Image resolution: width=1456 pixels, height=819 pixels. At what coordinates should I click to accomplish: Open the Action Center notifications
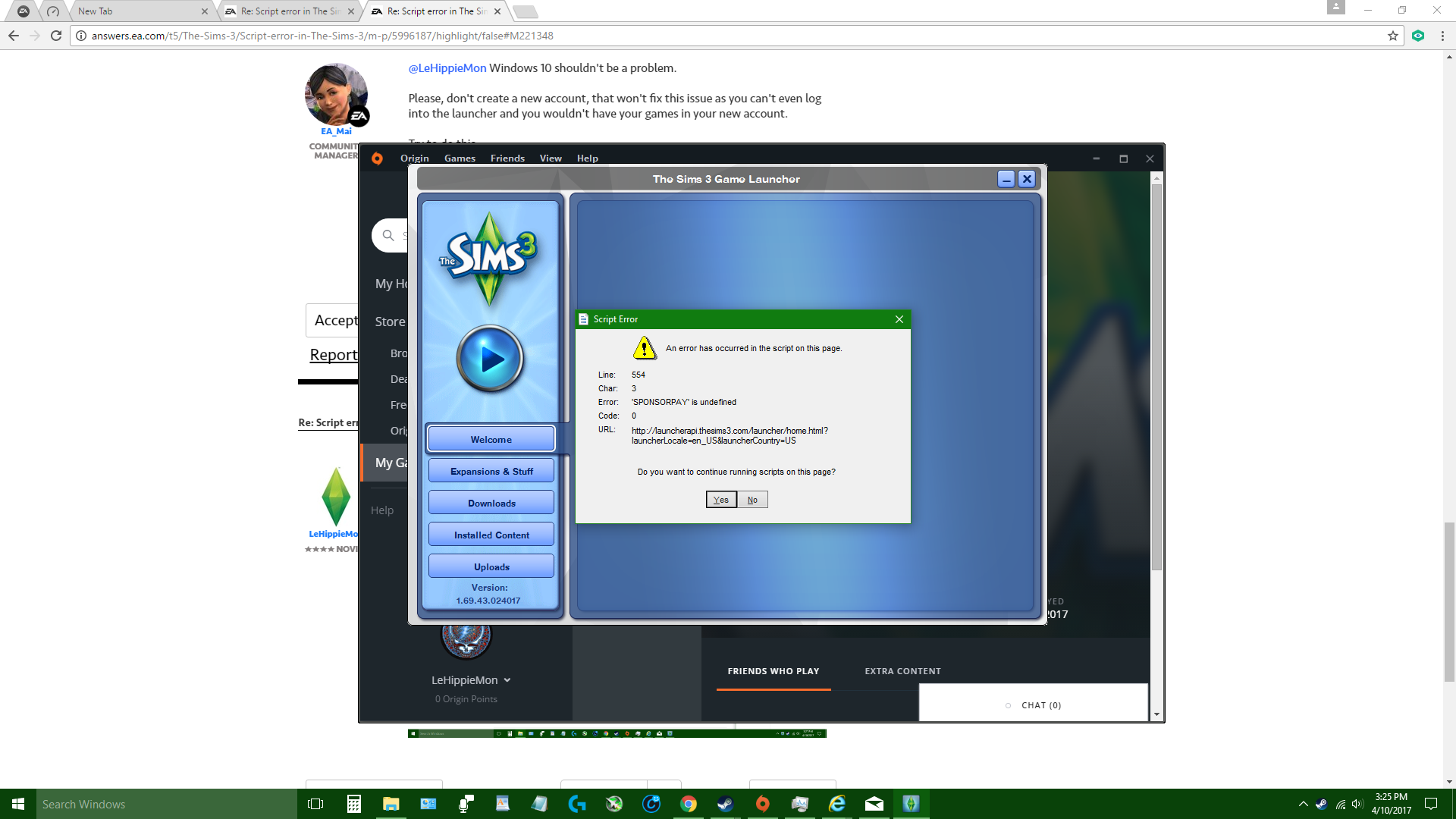(1431, 804)
